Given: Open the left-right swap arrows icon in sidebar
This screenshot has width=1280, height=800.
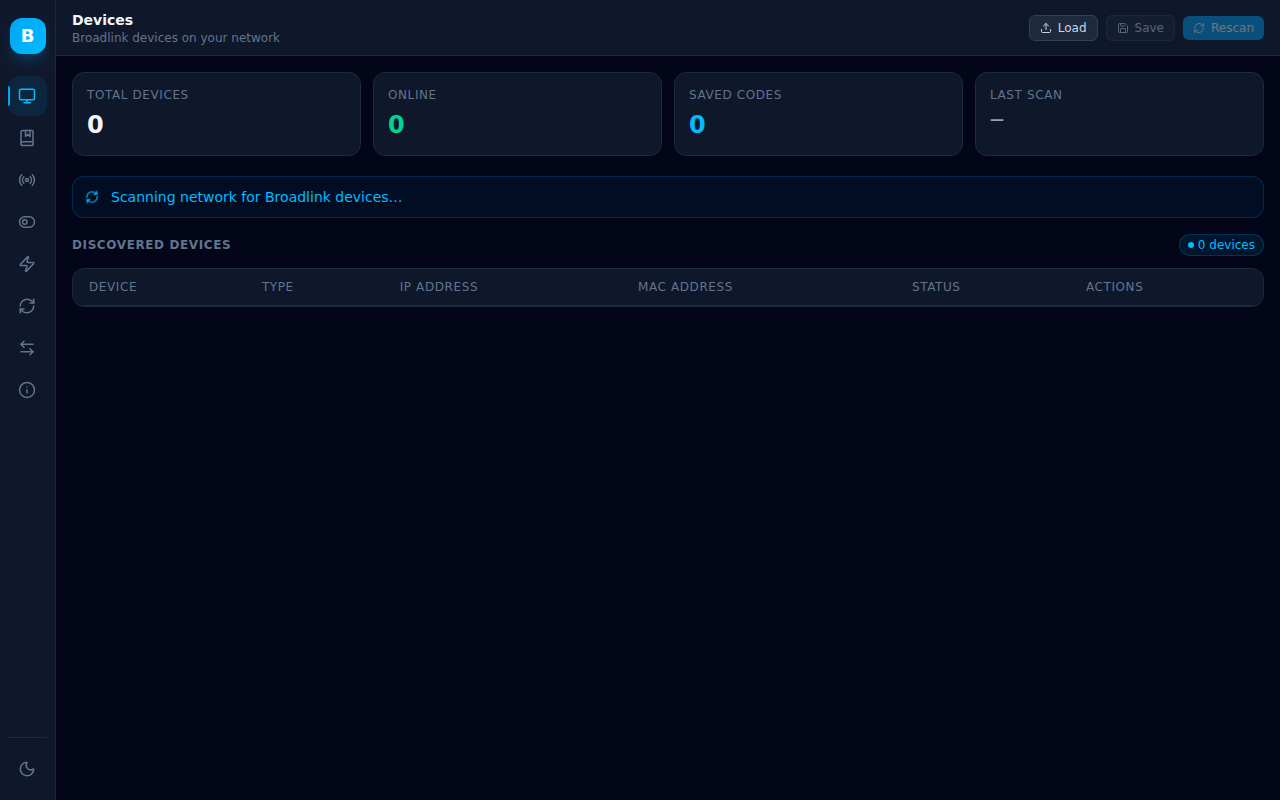Looking at the screenshot, I should point(27,348).
